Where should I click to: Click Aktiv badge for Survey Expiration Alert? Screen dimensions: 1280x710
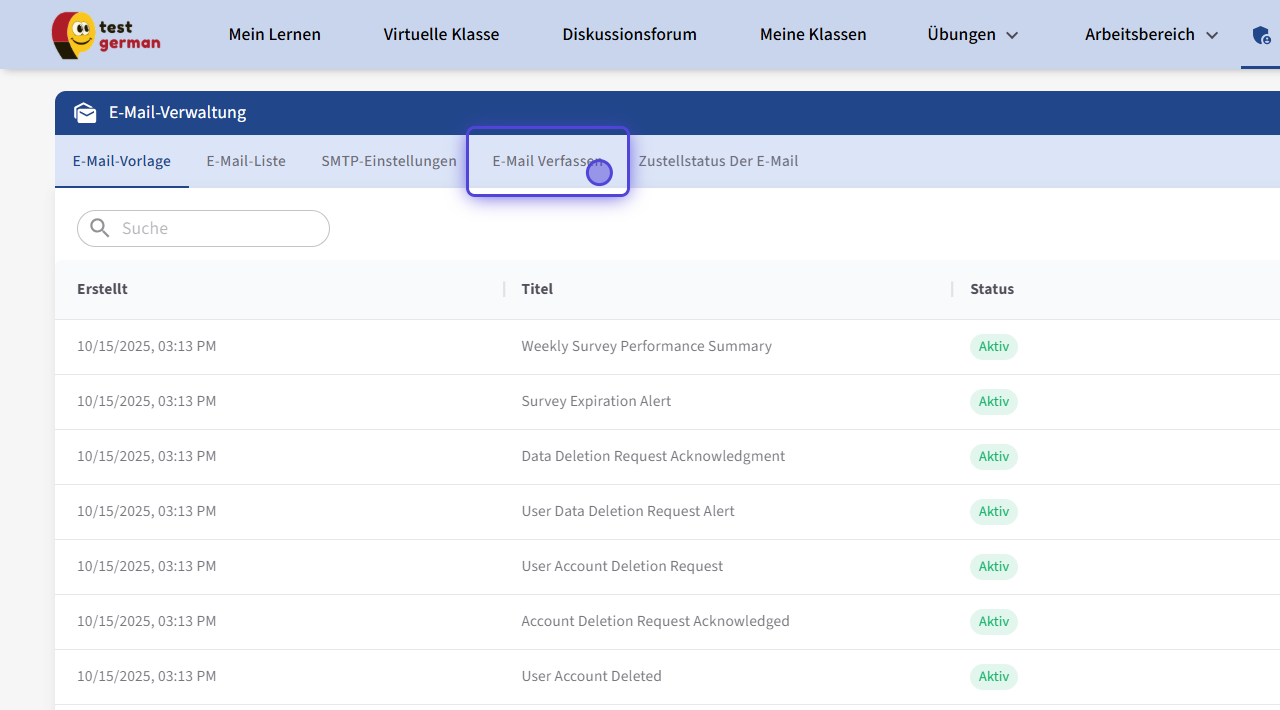point(993,402)
